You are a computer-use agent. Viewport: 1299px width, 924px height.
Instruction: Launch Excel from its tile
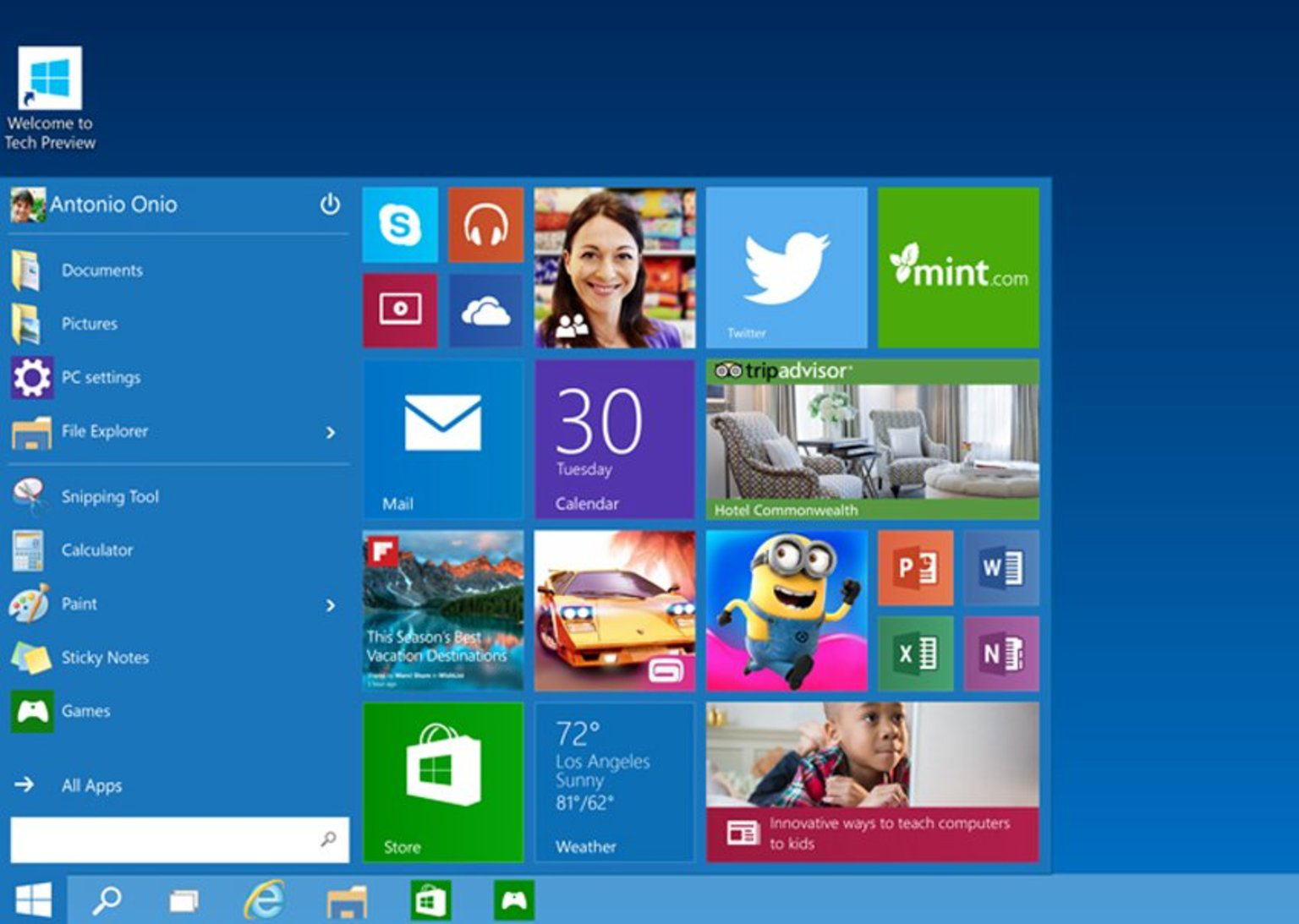[916, 653]
